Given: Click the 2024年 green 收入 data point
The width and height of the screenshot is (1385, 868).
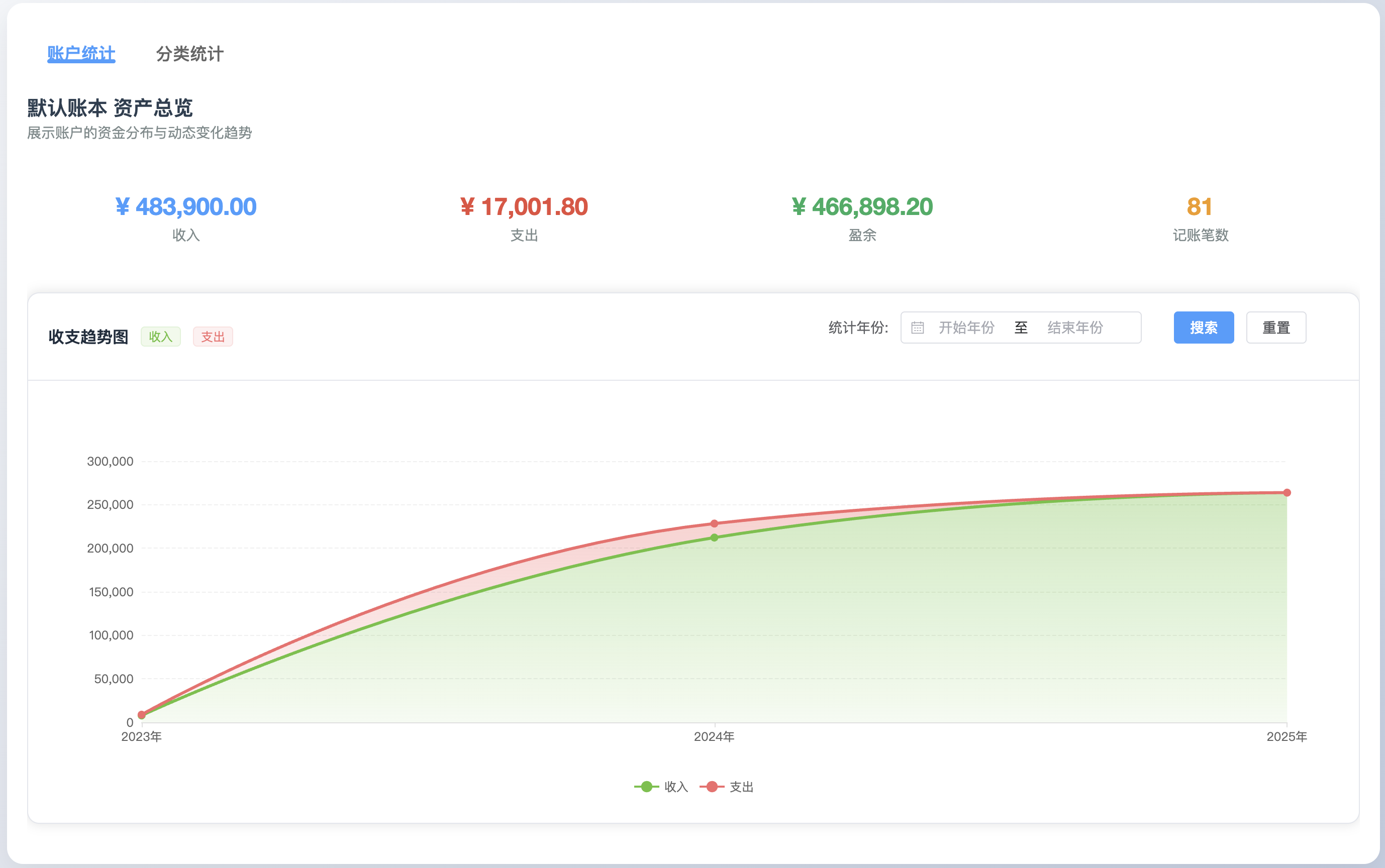Looking at the screenshot, I should (714, 538).
